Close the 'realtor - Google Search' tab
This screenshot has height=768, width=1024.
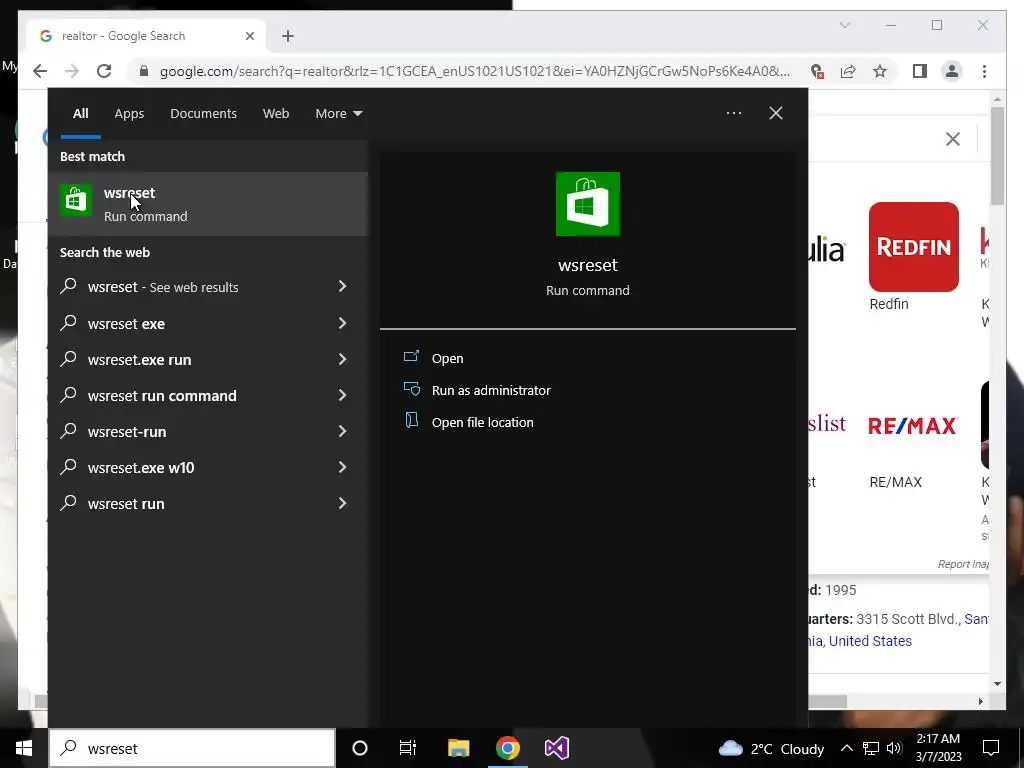[249, 36]
